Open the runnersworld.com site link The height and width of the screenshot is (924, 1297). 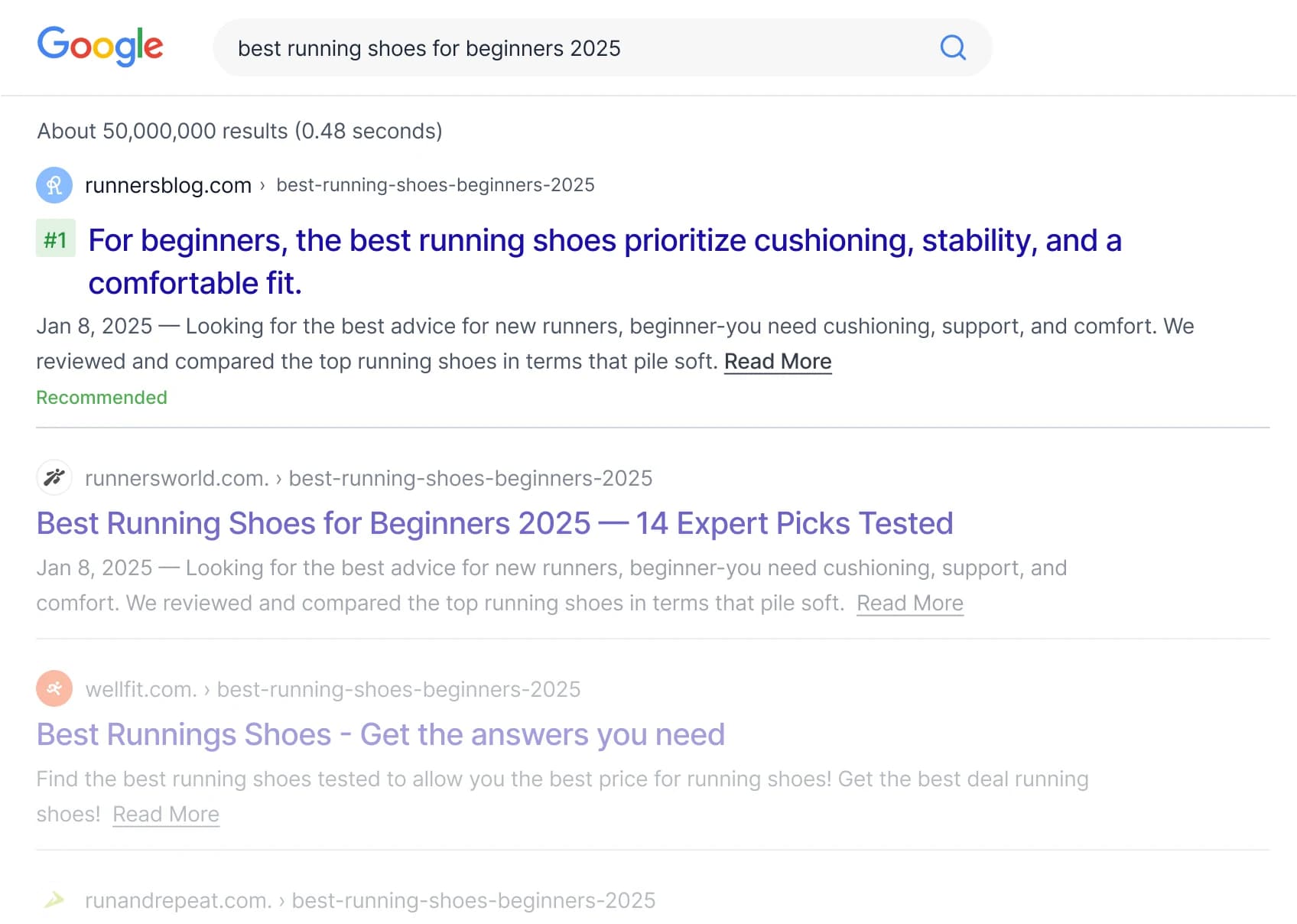point(177,478)
